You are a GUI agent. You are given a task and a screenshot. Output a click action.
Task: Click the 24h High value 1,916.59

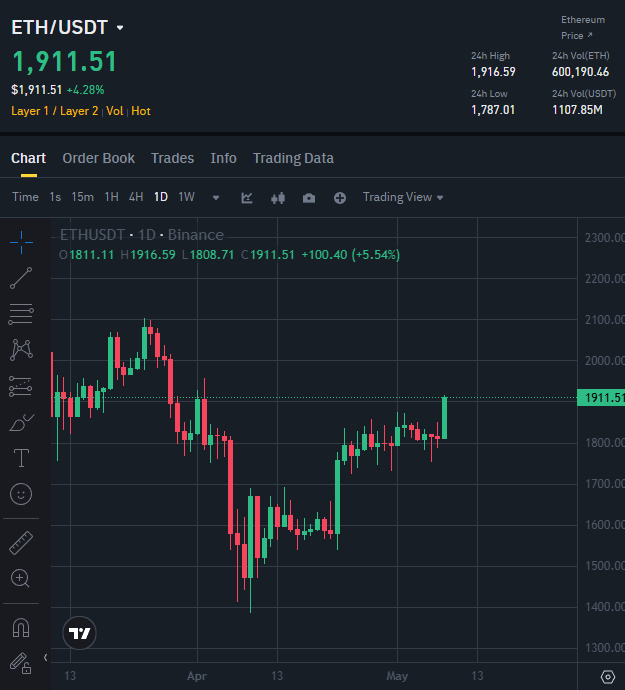493,72
